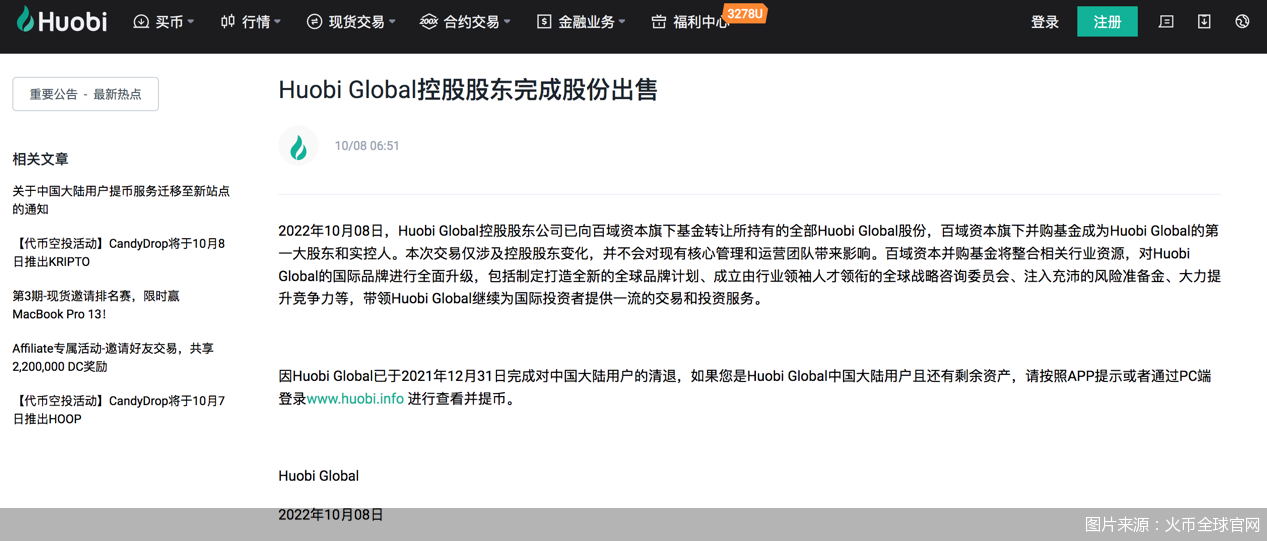Open the language globe icon
The width and height of the screenshot is (1267, 541).
(x=1242, y=21)
